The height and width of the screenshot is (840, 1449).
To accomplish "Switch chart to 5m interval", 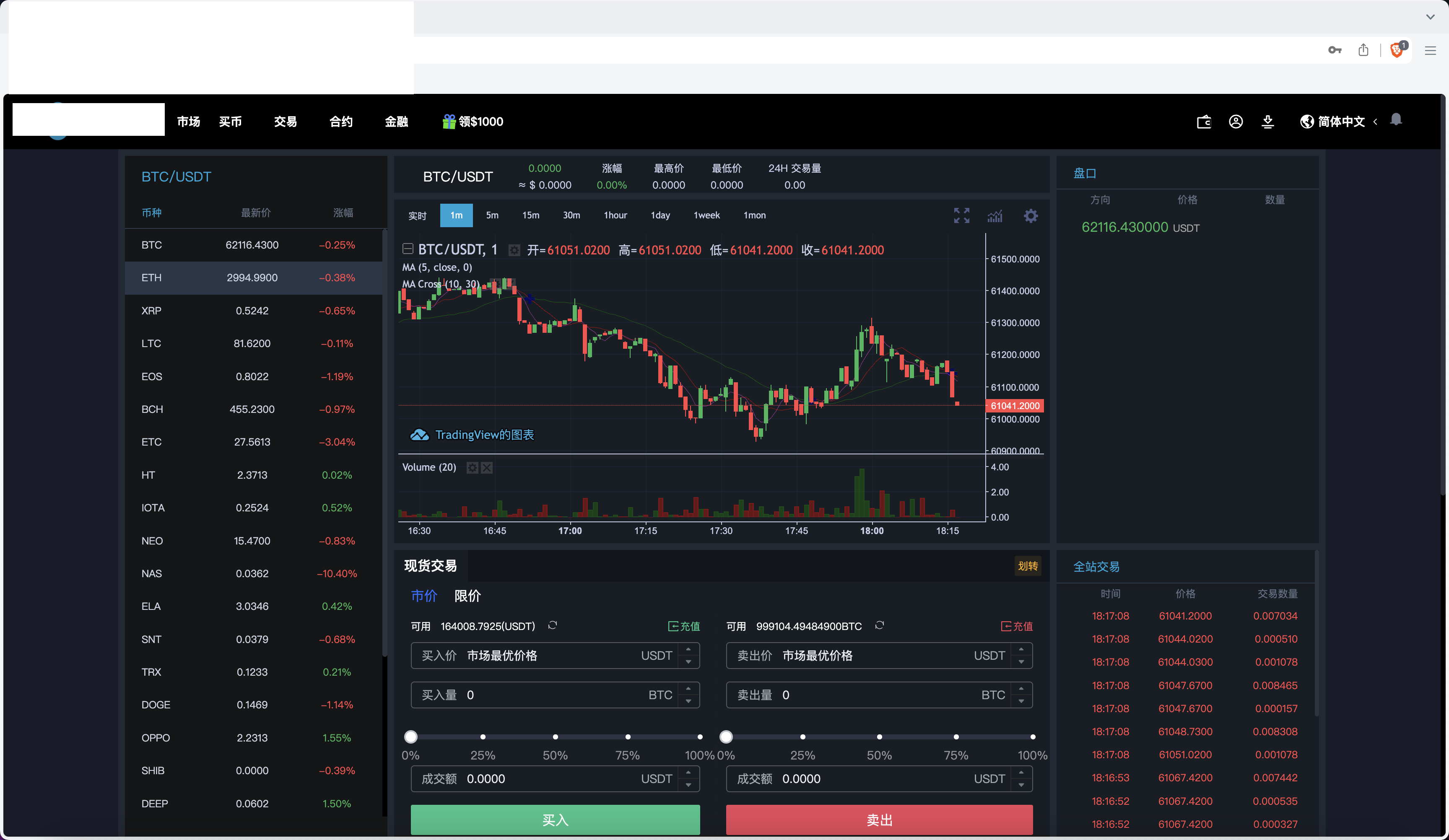I will 492,215.
